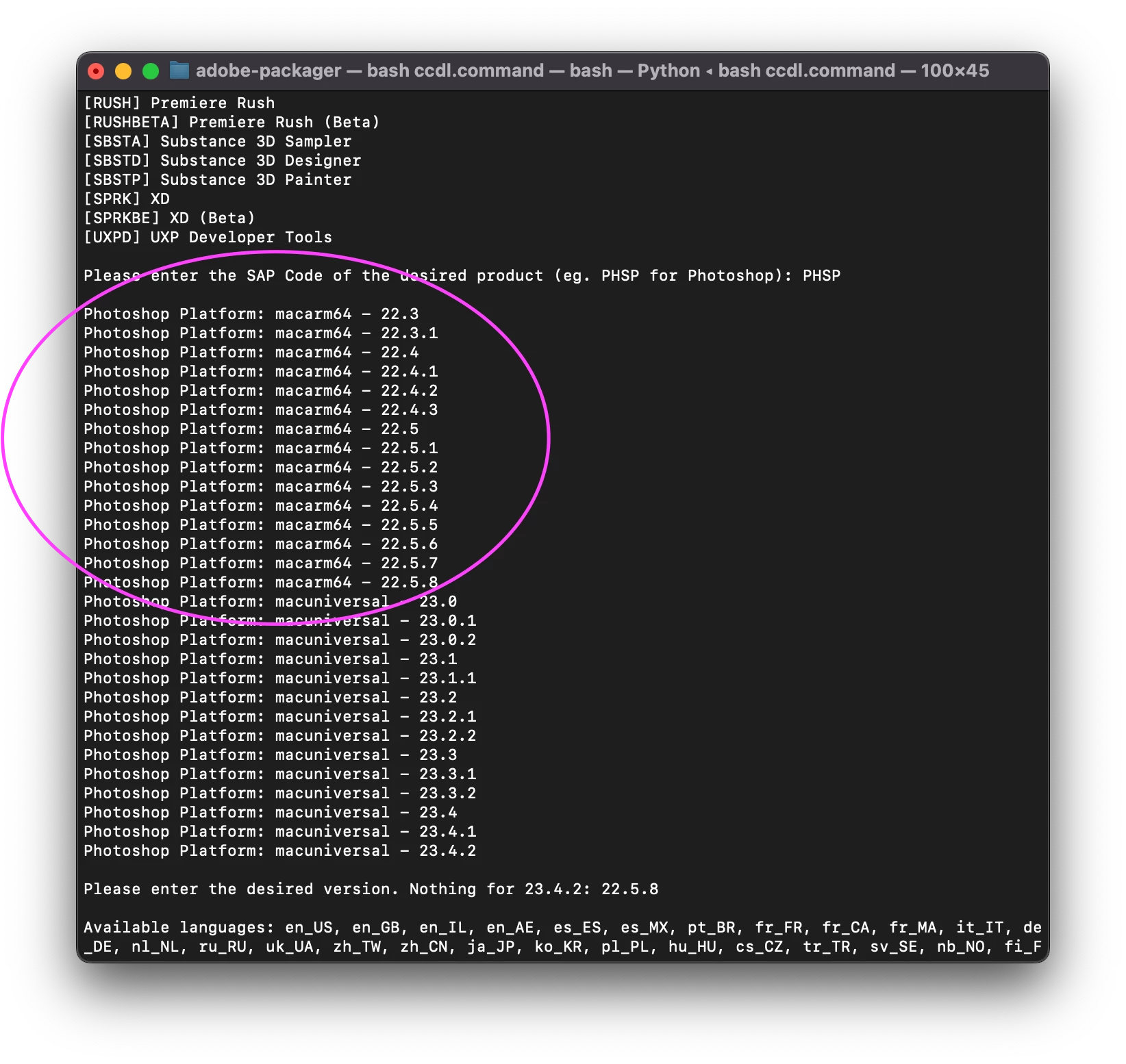This screenshot has width=1126, height=1064.
Task: Click the macuniversal – 23.1.1 line
Action: [280, 679]
